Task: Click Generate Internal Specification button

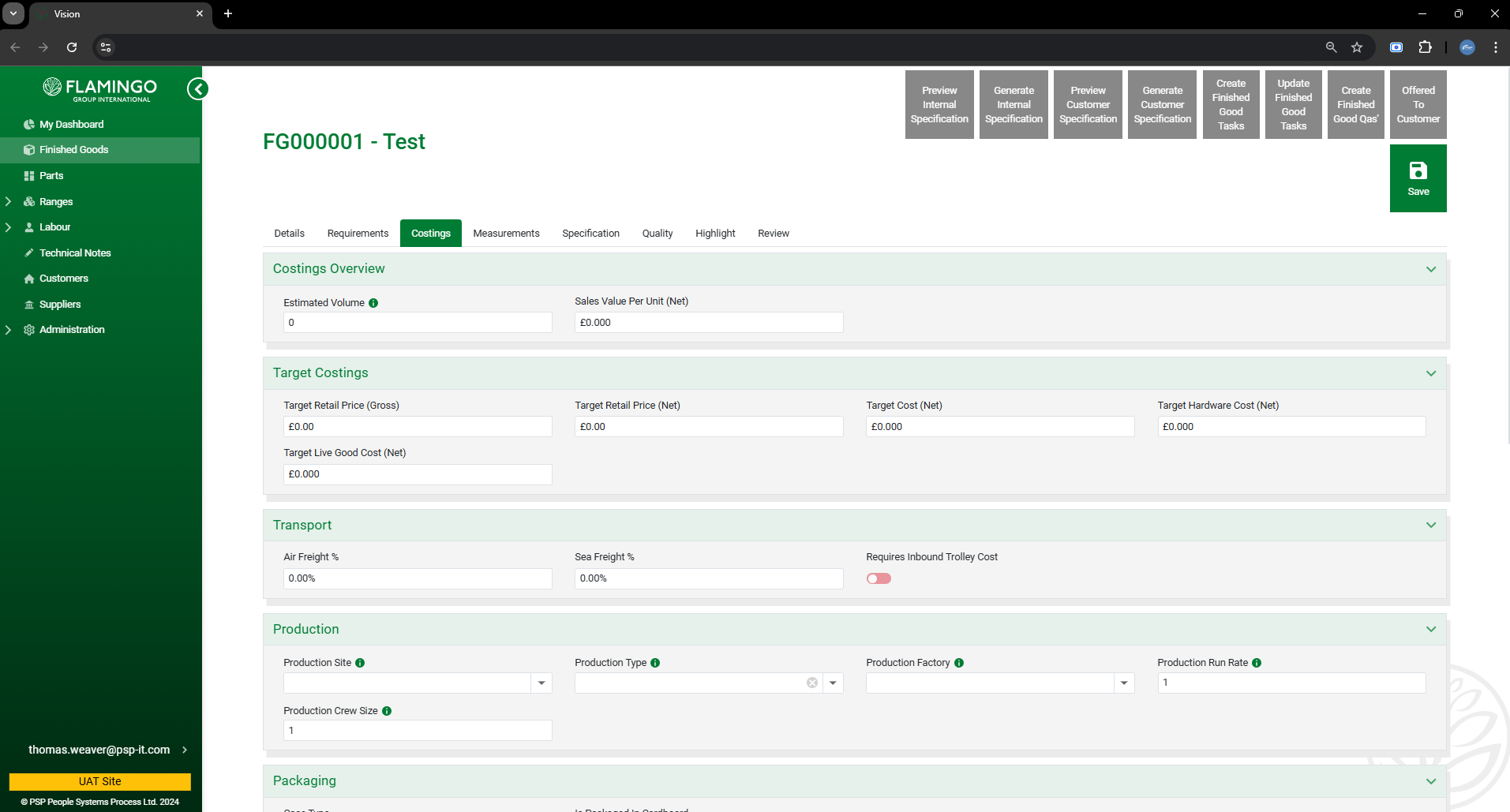Action: [x=1014, y=105]
